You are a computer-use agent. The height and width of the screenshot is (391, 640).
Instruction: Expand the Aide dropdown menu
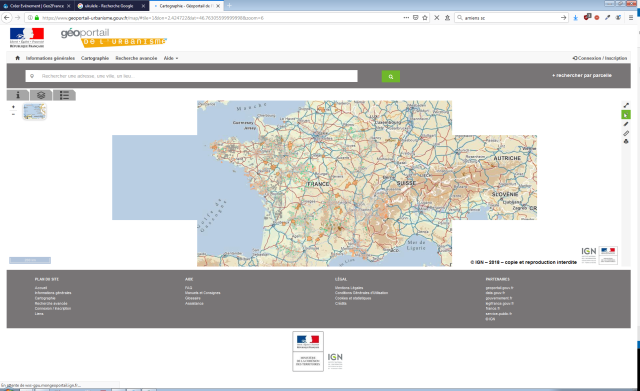pyautogui.click(x=171, y=58)
